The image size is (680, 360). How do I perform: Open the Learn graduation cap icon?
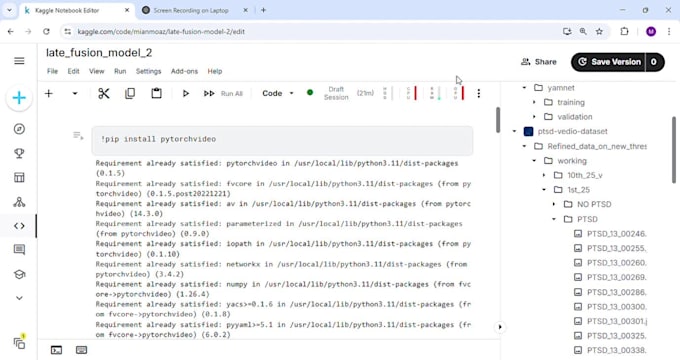[19, 274]
